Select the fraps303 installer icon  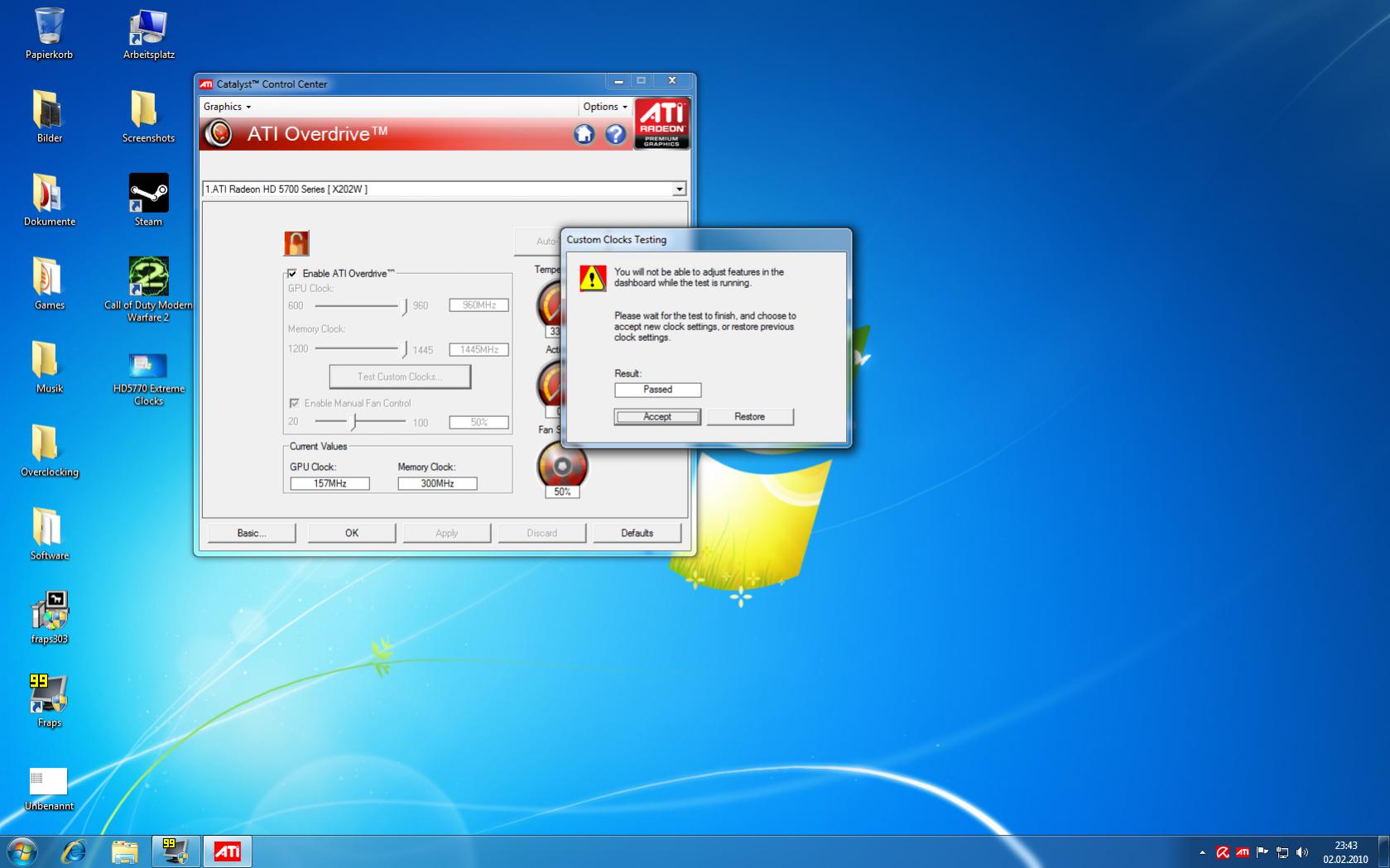49,618
